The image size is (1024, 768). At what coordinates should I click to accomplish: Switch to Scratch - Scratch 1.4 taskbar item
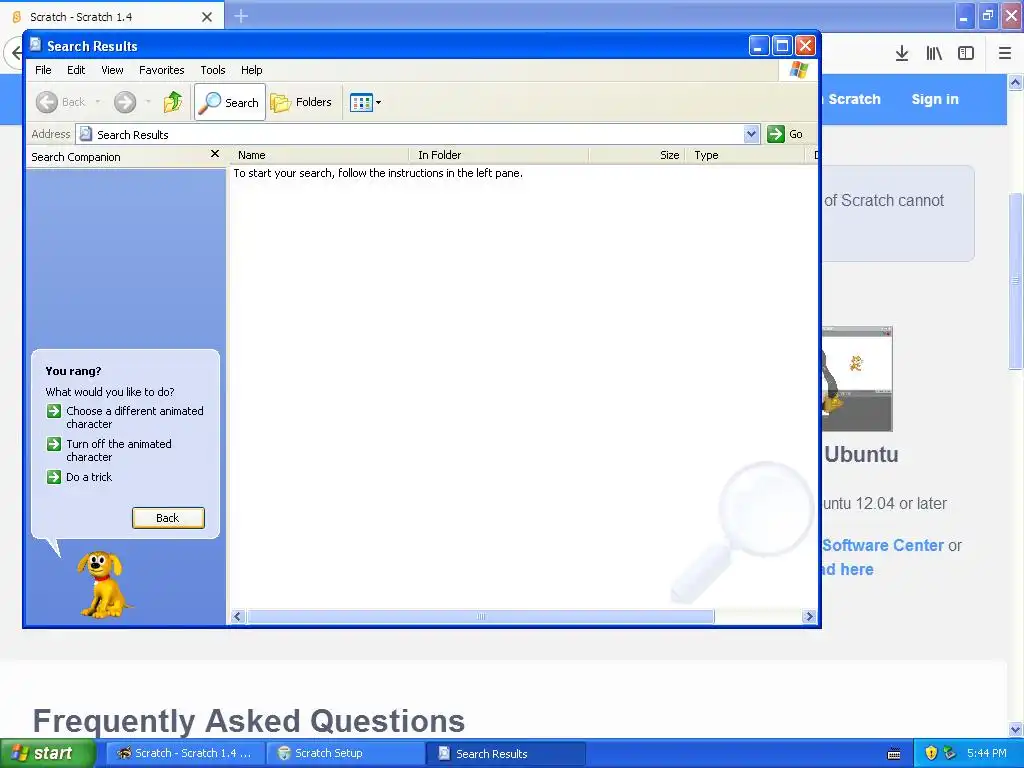185,754
